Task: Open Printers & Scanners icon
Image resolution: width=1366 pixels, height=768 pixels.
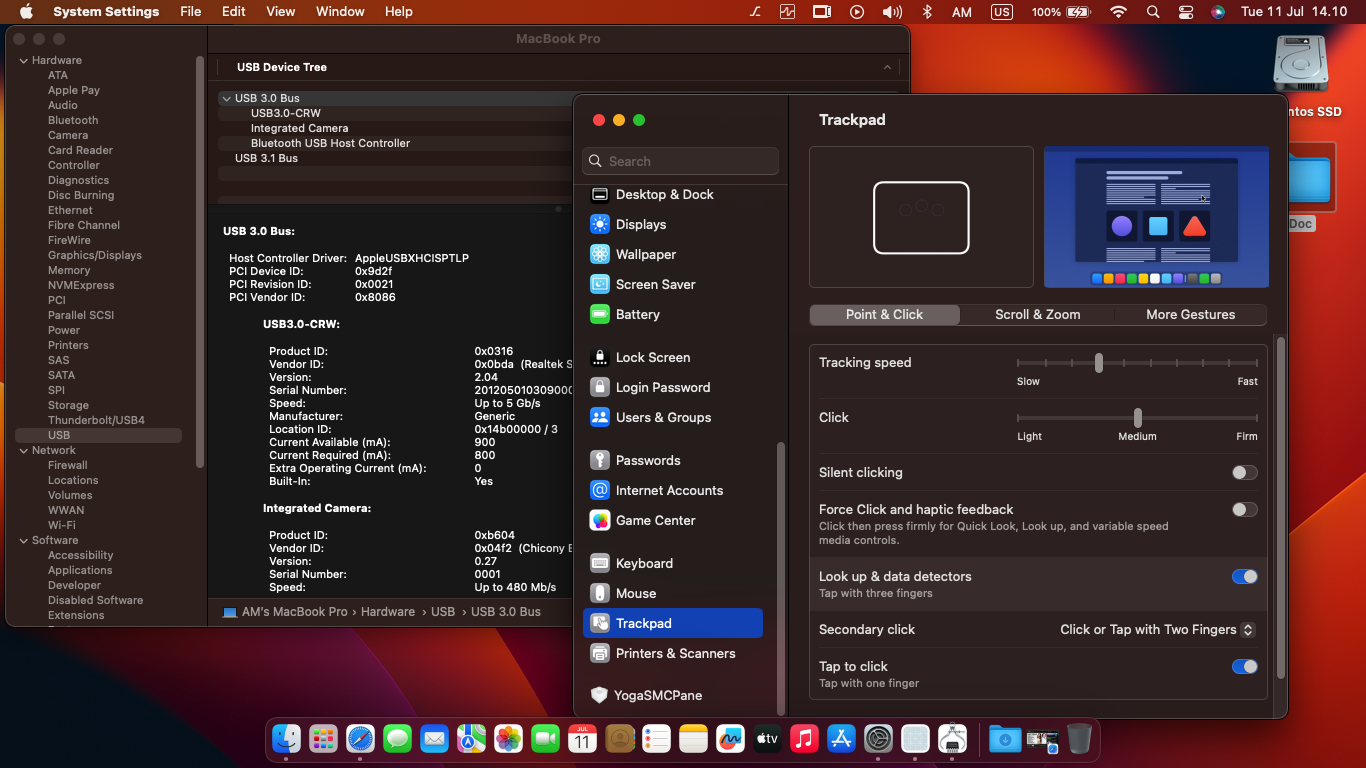Action: pyautogui.click(x=600, y=654)
